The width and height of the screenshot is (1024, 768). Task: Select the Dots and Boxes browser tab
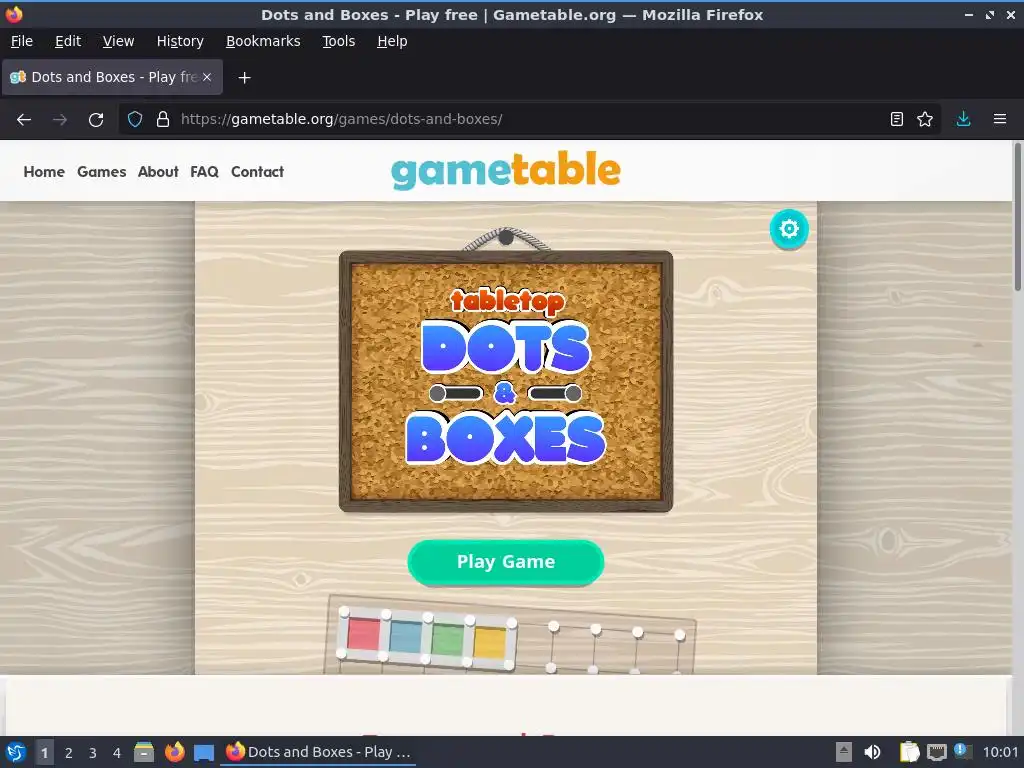tap(112, 77)
